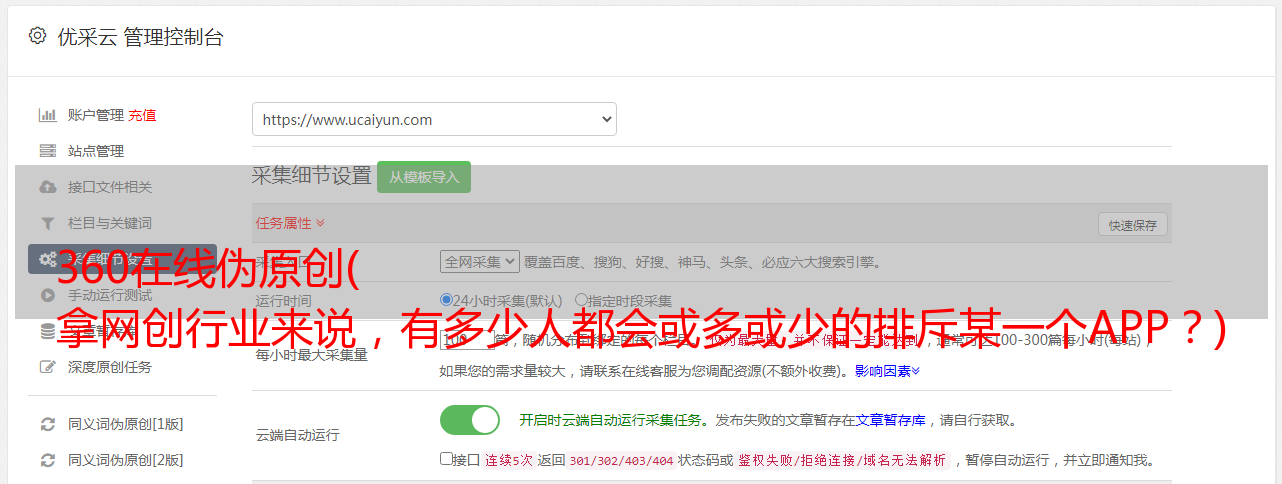Screen dimensions: 1282x484
Task: Select the 24小时采集(默认) radio button
Action: pos(447,300)
